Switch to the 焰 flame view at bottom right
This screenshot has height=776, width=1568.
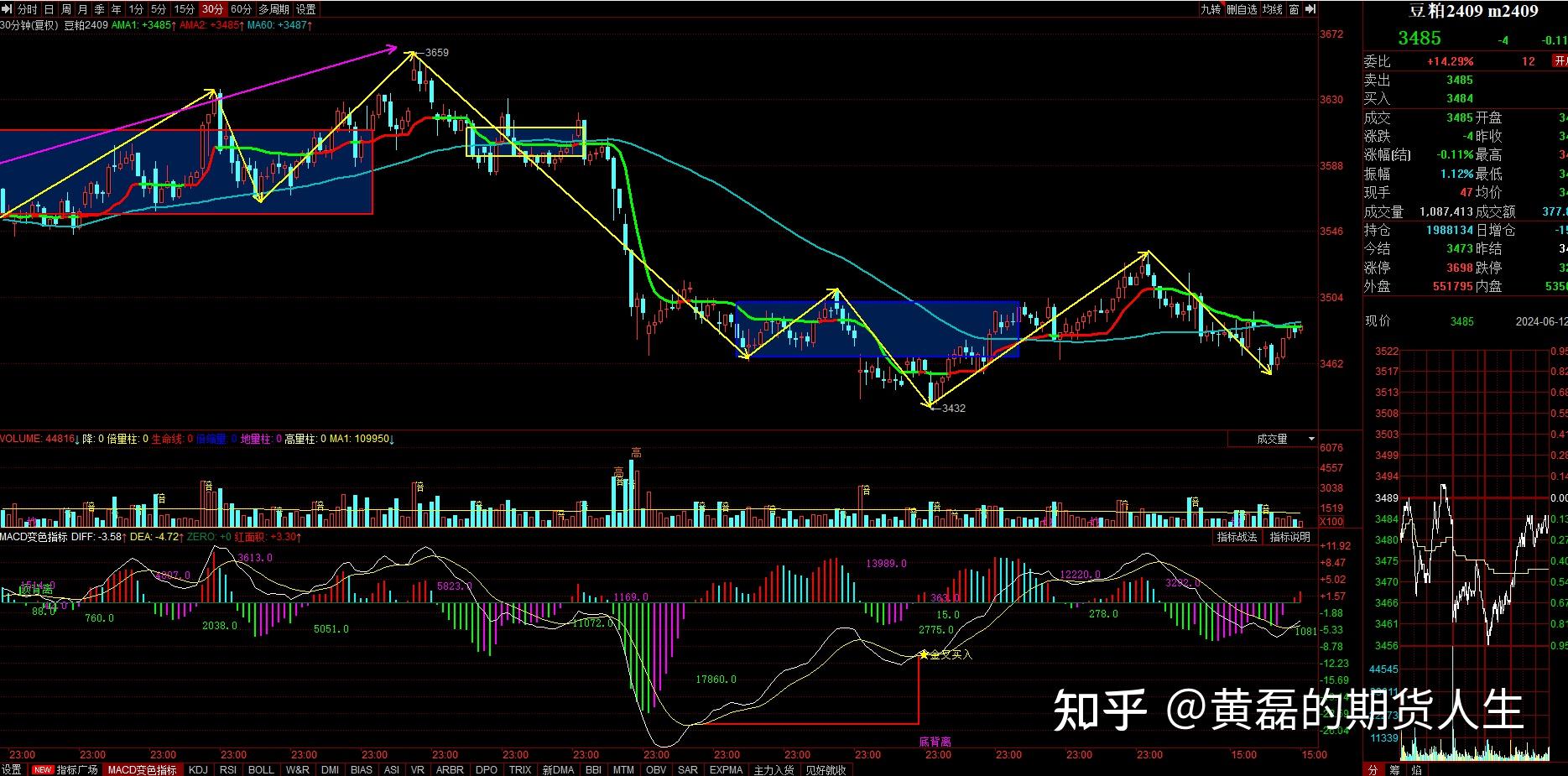tap(1415, 768)
